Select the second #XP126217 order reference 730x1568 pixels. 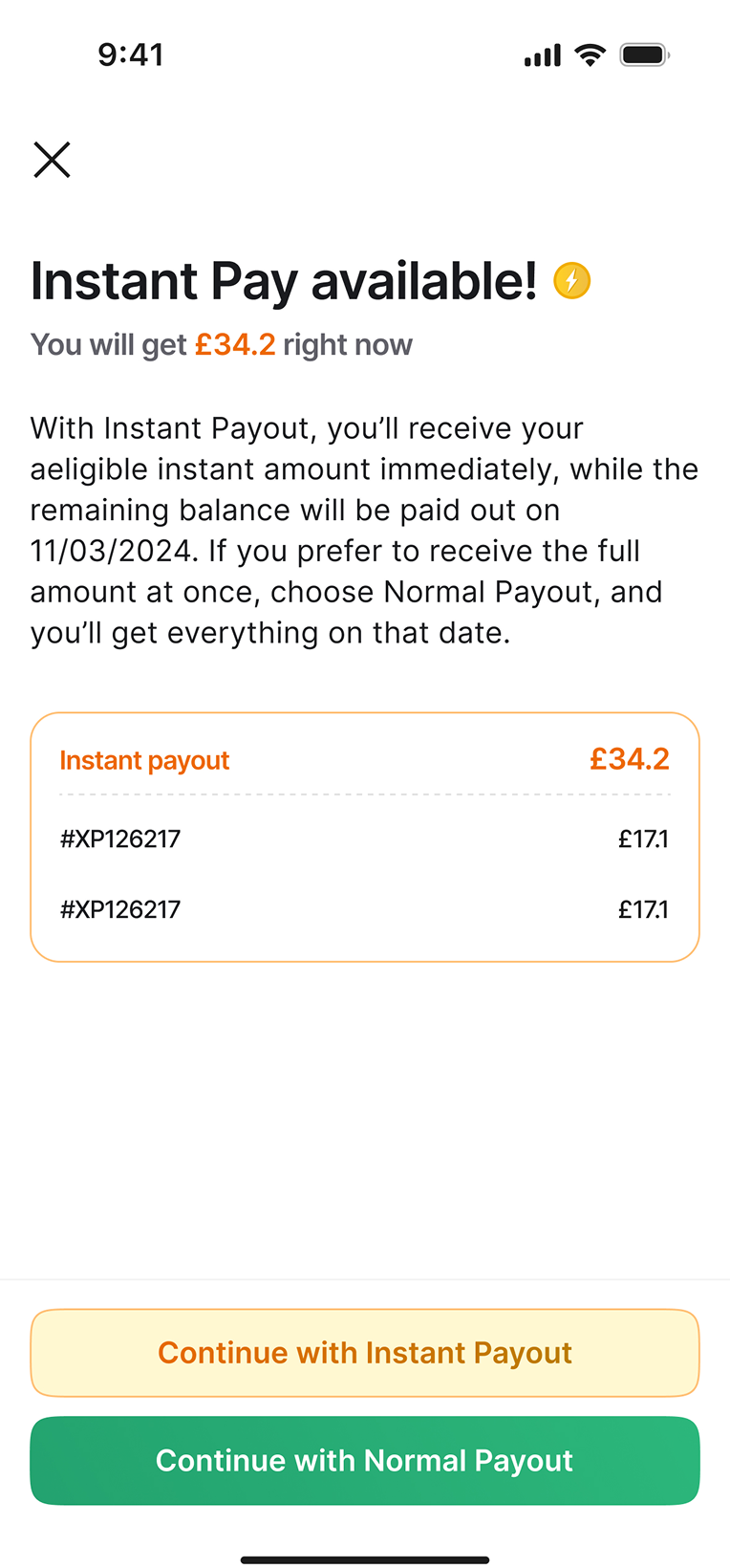click(x=120, y=909)
